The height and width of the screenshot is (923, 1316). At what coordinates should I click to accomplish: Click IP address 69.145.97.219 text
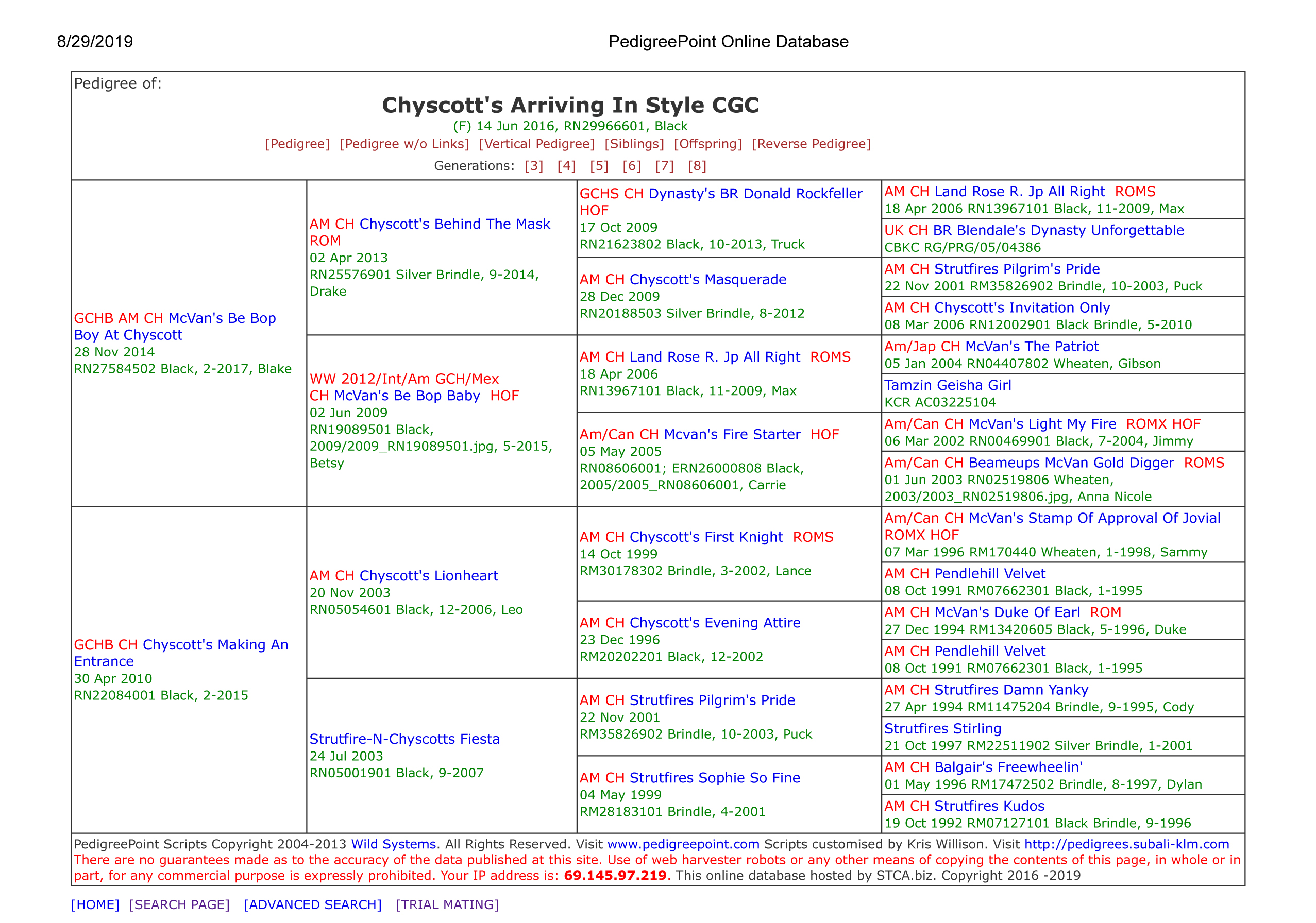click(x=615, y=876)
